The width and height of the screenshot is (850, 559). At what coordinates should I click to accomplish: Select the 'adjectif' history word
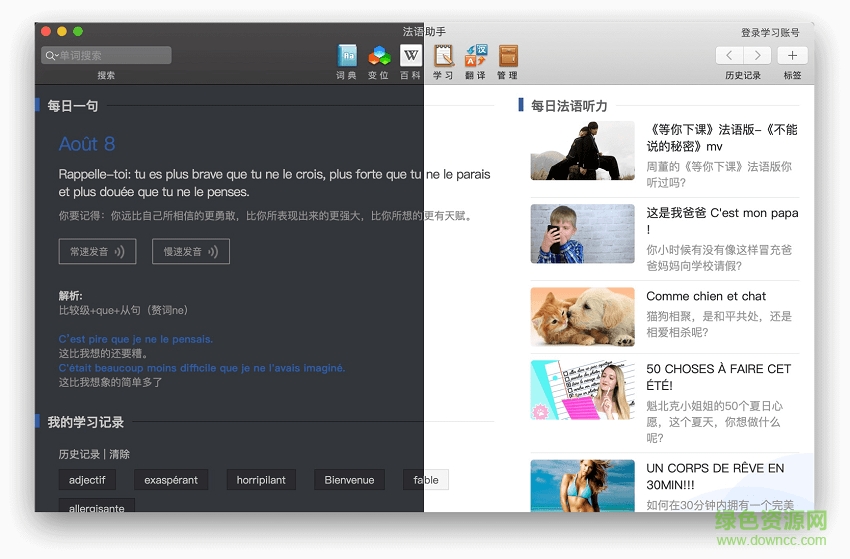pos(87,480)
